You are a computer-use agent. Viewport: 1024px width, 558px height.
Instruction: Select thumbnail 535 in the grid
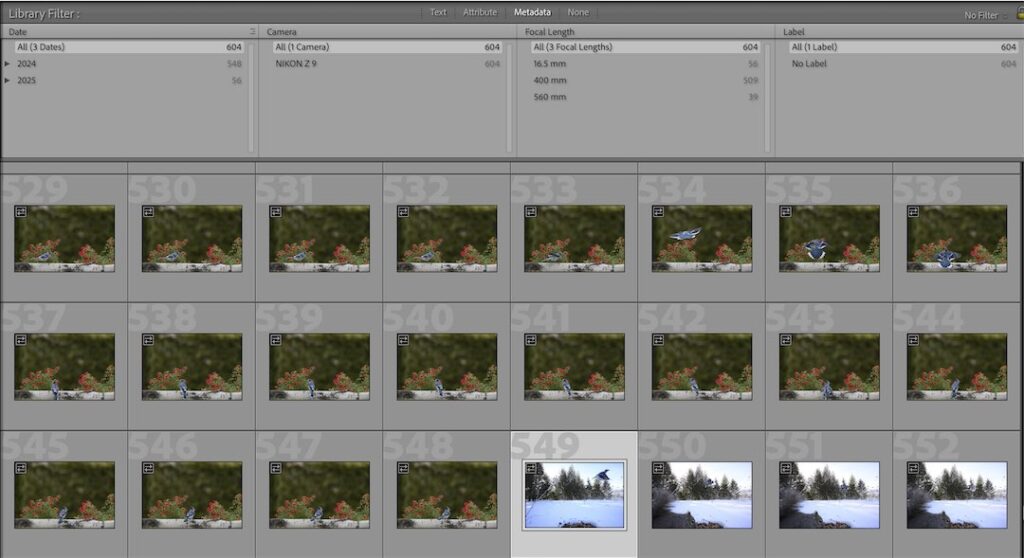click(829, 238)
